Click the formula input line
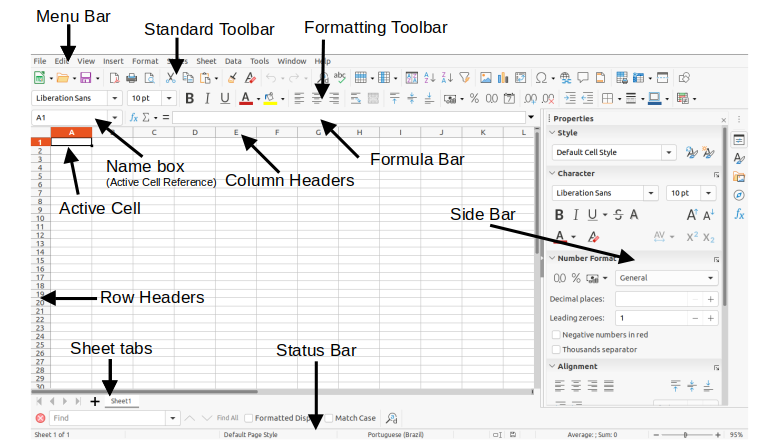759x446 pixels. click(x=349, y=118)
